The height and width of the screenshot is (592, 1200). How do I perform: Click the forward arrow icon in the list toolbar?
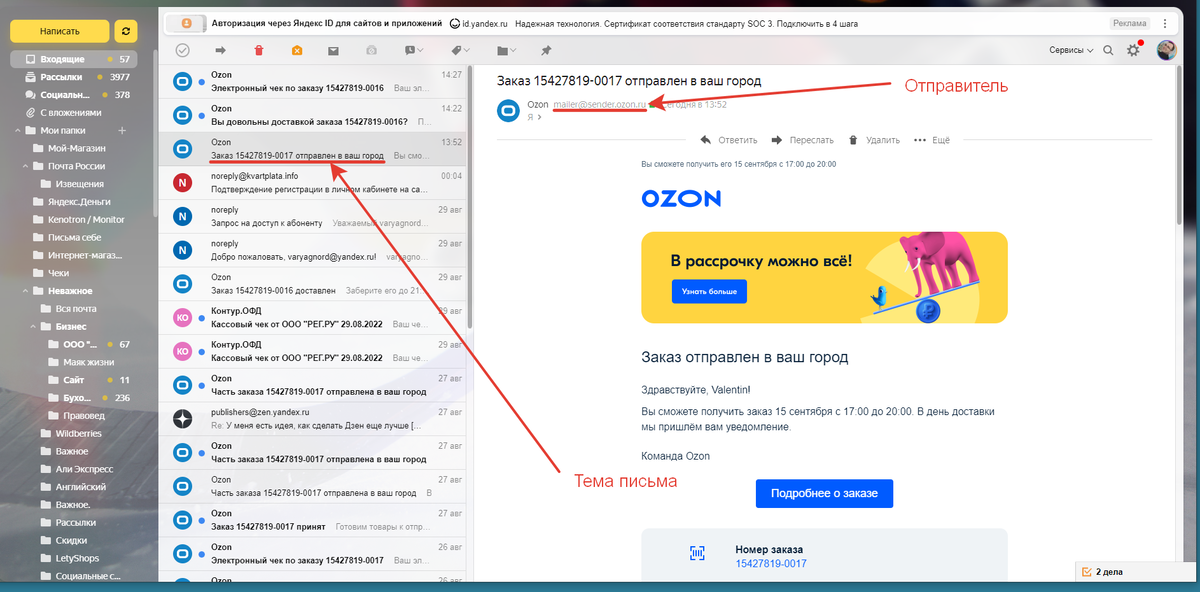[220, 50]
